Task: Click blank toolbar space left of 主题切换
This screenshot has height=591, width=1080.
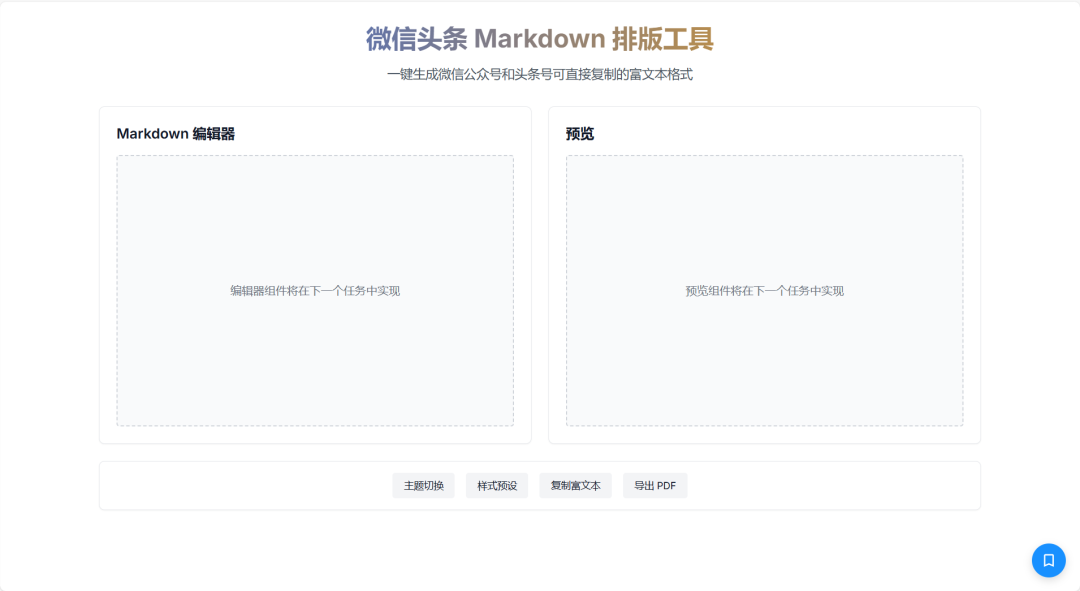Action: click(x=250, y=486)
